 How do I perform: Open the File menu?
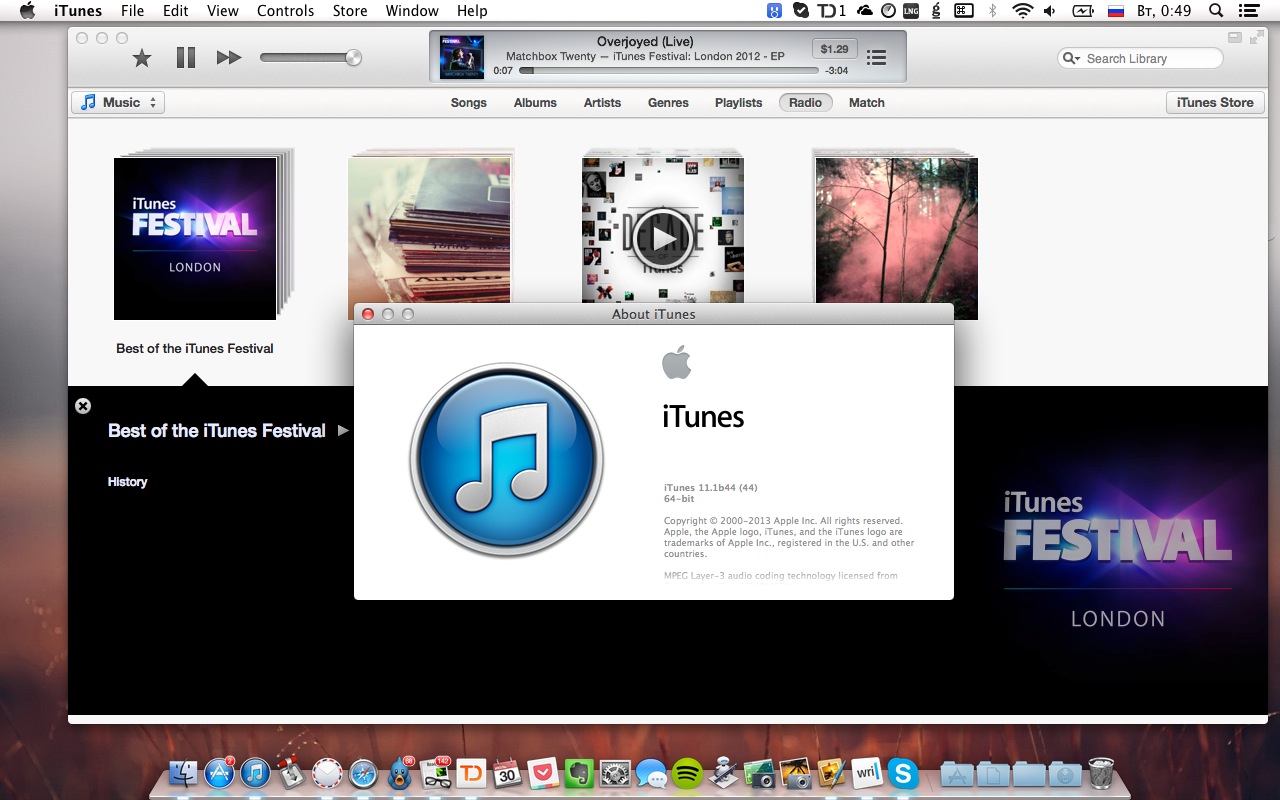[132, 11]
